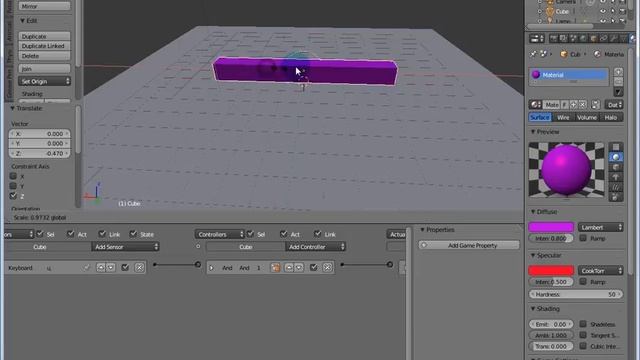Click the Hardness slider
Viewport: 640px width, 360px height.
click(x=576, y=294)
